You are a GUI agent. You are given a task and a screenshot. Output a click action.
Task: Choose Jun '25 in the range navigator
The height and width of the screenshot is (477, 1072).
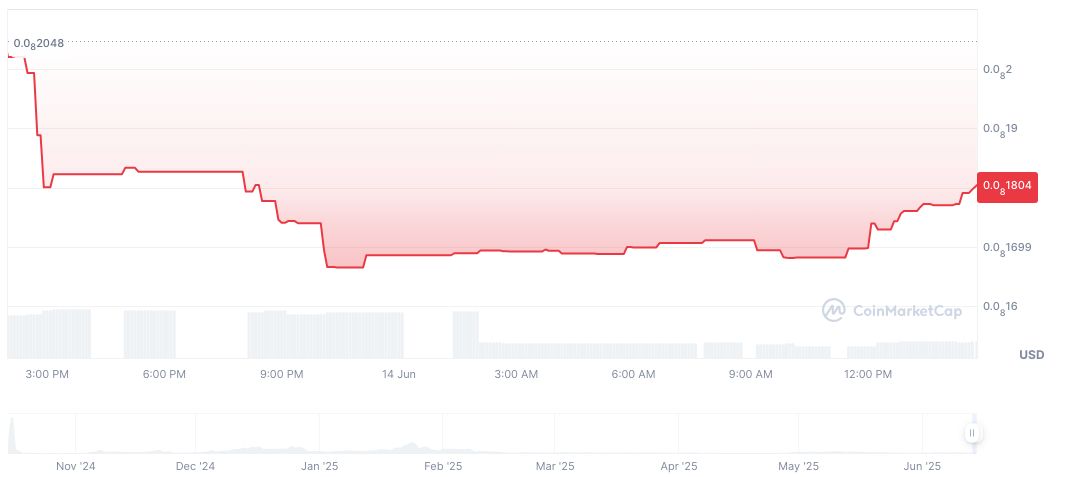point(922,466)
